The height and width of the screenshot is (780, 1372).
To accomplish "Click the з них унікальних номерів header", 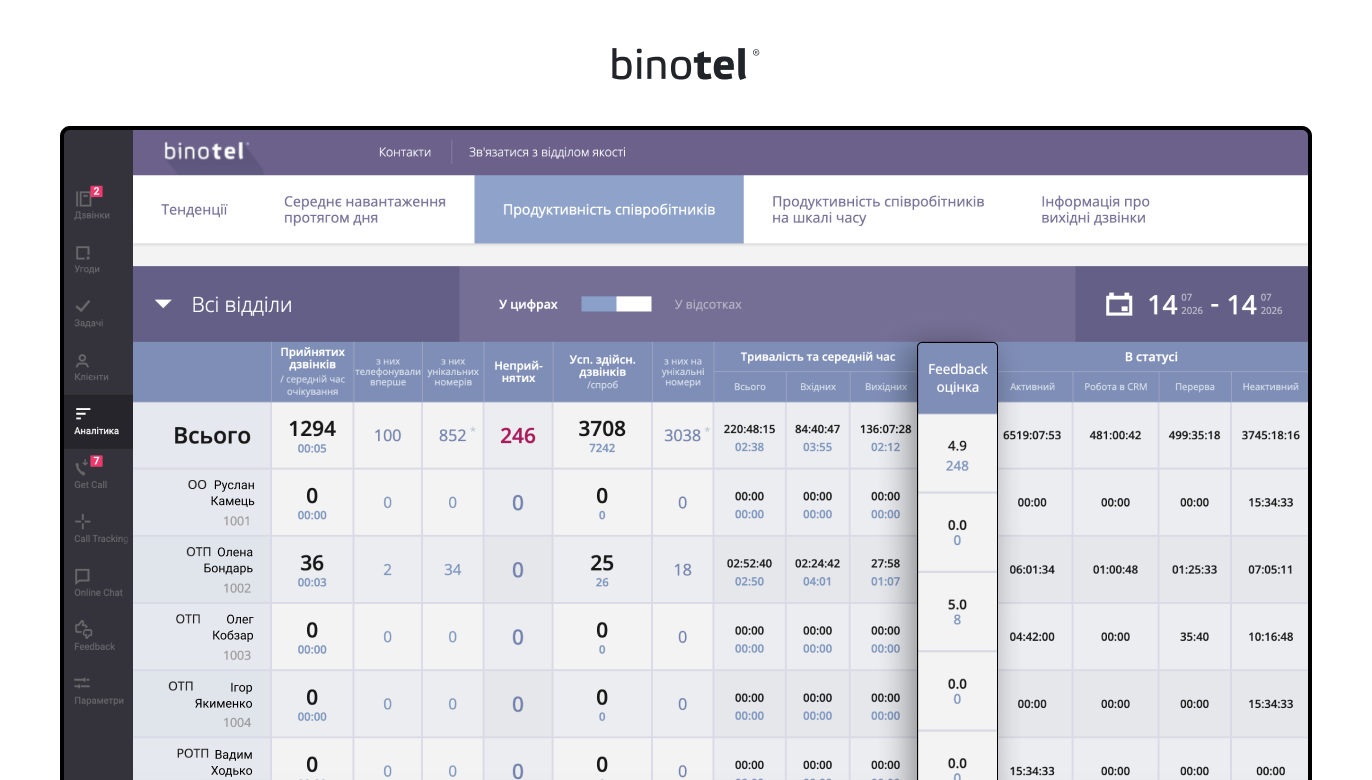I will (x=453, y=372).
